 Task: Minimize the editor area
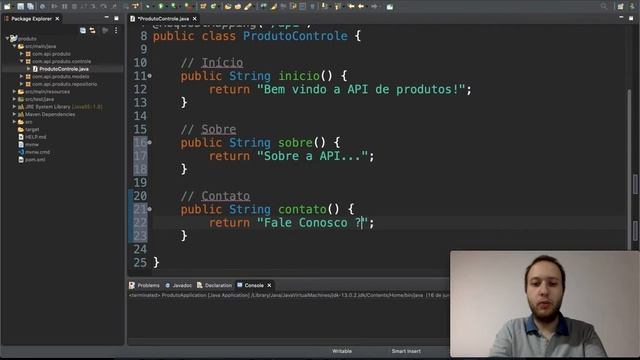(621, 18)
